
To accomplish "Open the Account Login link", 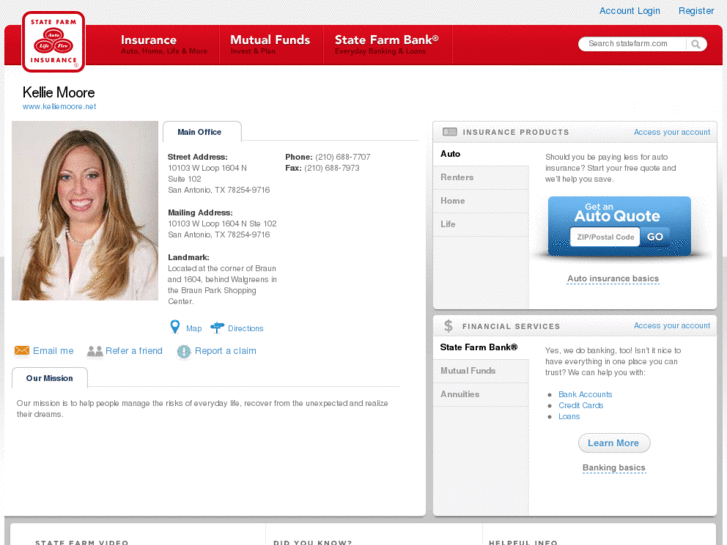I will pyautogui.click(x=630, y=11).
